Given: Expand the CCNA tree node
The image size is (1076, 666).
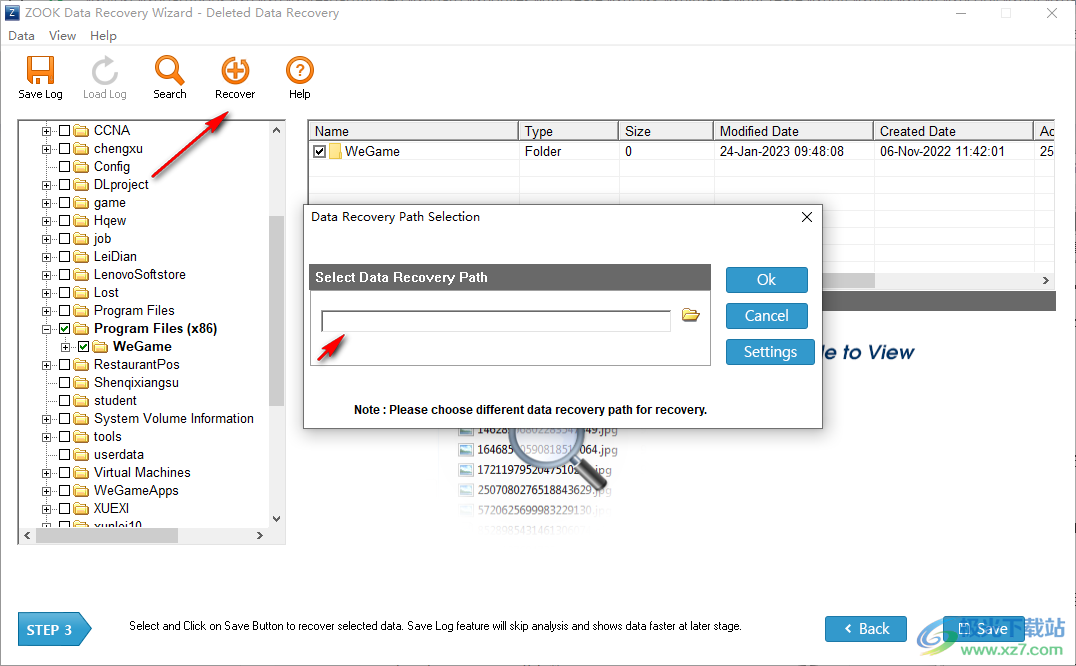Looking at the screenshot, I should click(x=47, y=130).
